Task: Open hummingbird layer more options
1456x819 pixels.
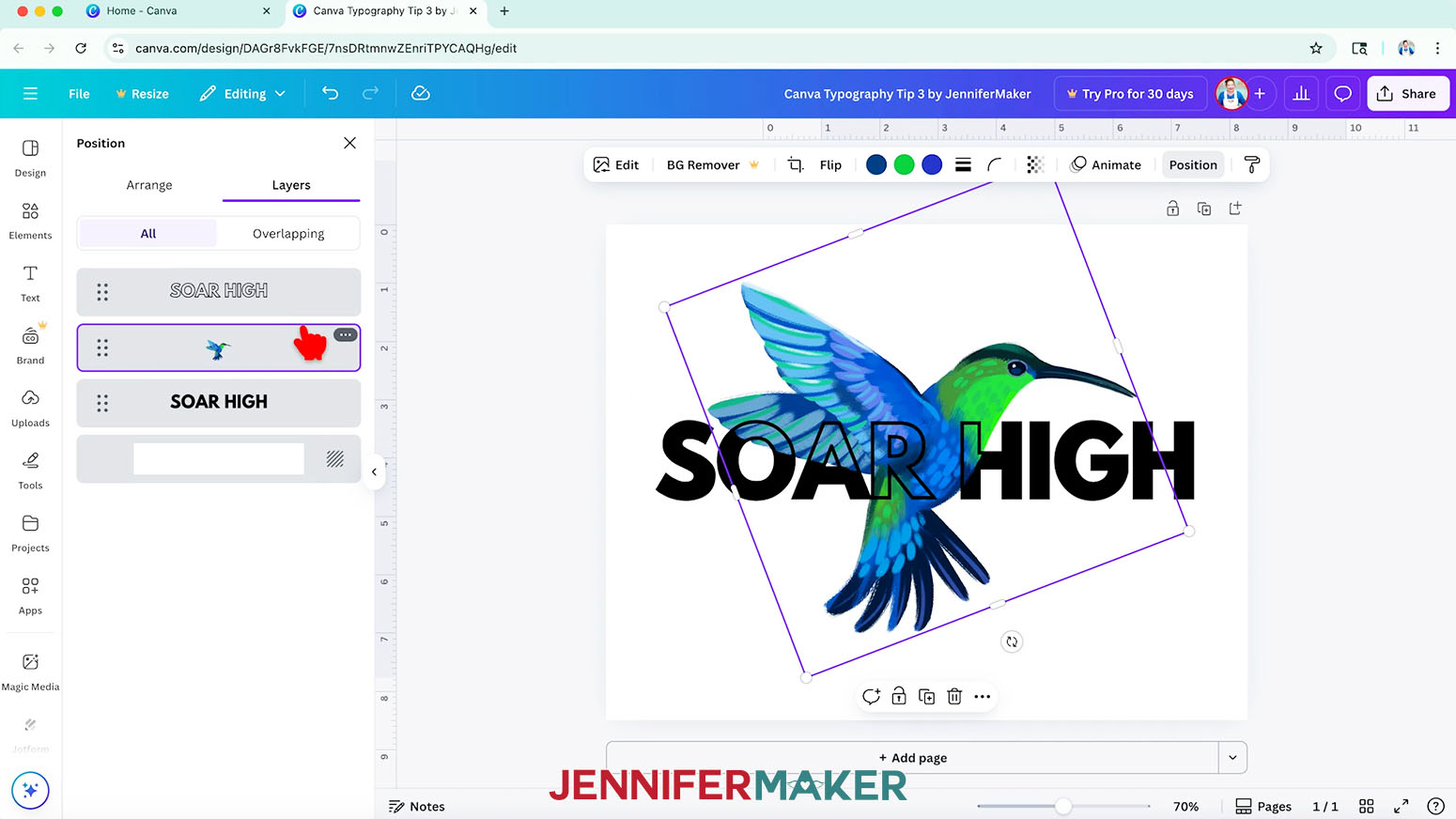Action: pyautogui.click(x=346, y=334)
